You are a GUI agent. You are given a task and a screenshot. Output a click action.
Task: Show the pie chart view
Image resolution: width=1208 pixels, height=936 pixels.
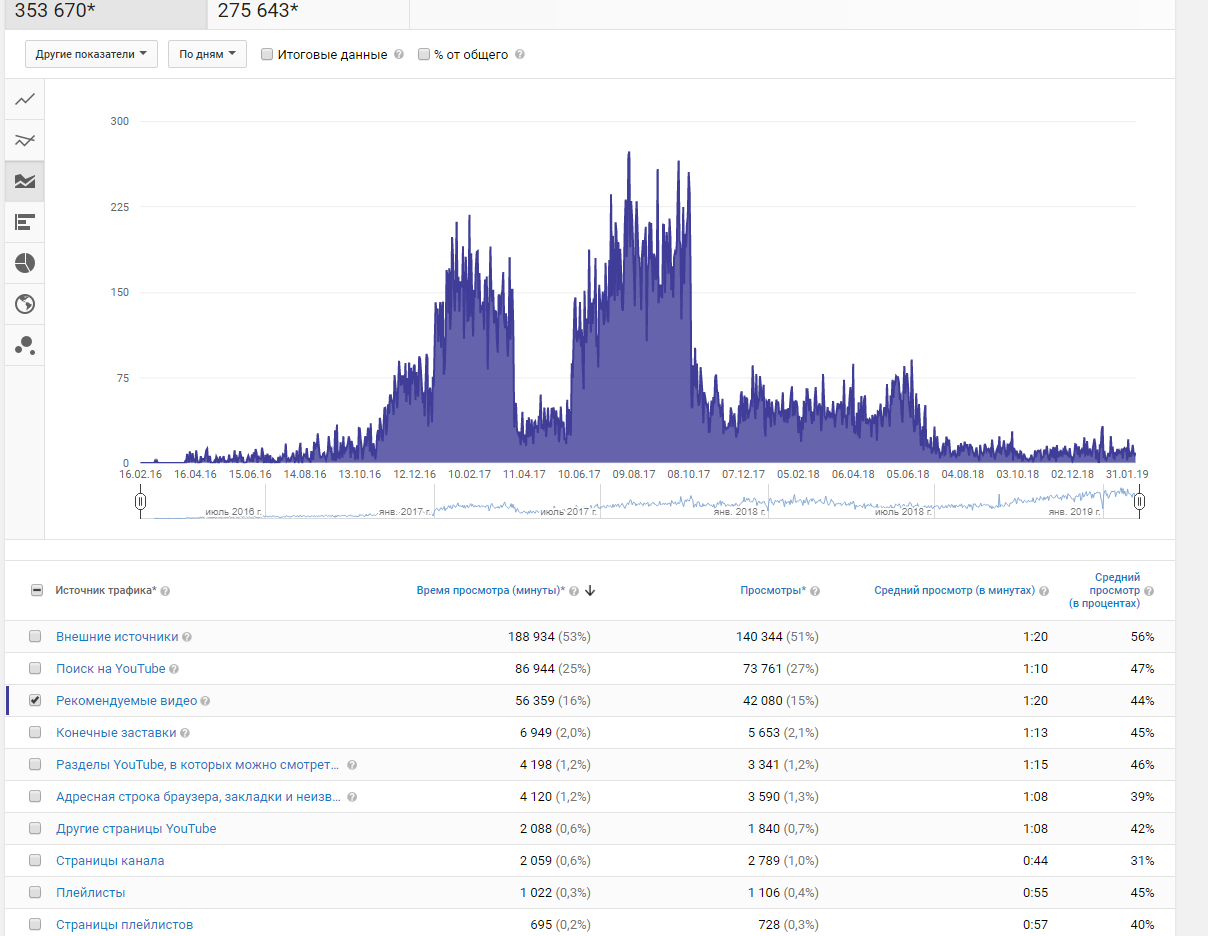[25, 263]
